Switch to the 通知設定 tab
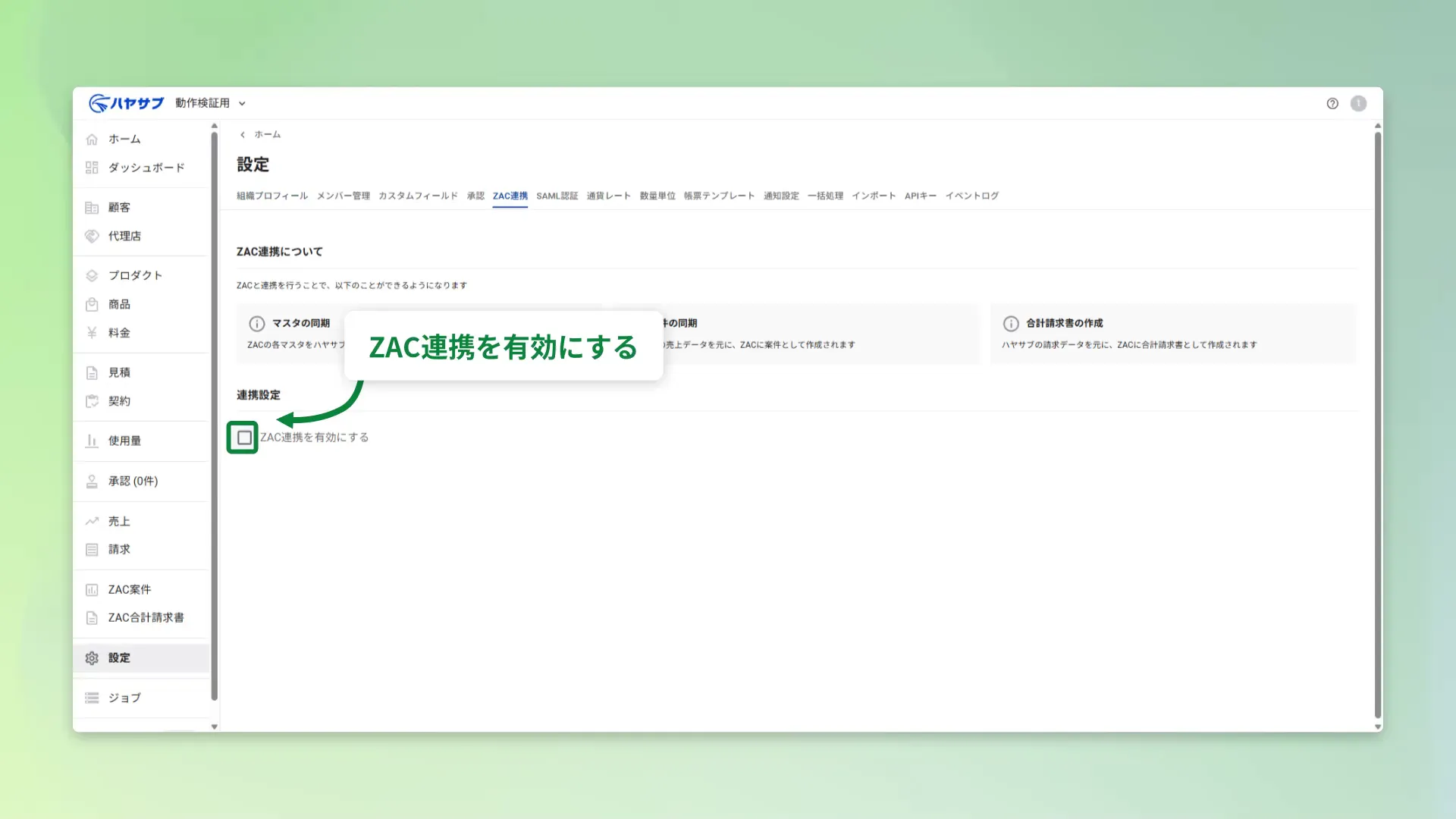The width and height of the screenshot is (1456, 819). (782, 196)
